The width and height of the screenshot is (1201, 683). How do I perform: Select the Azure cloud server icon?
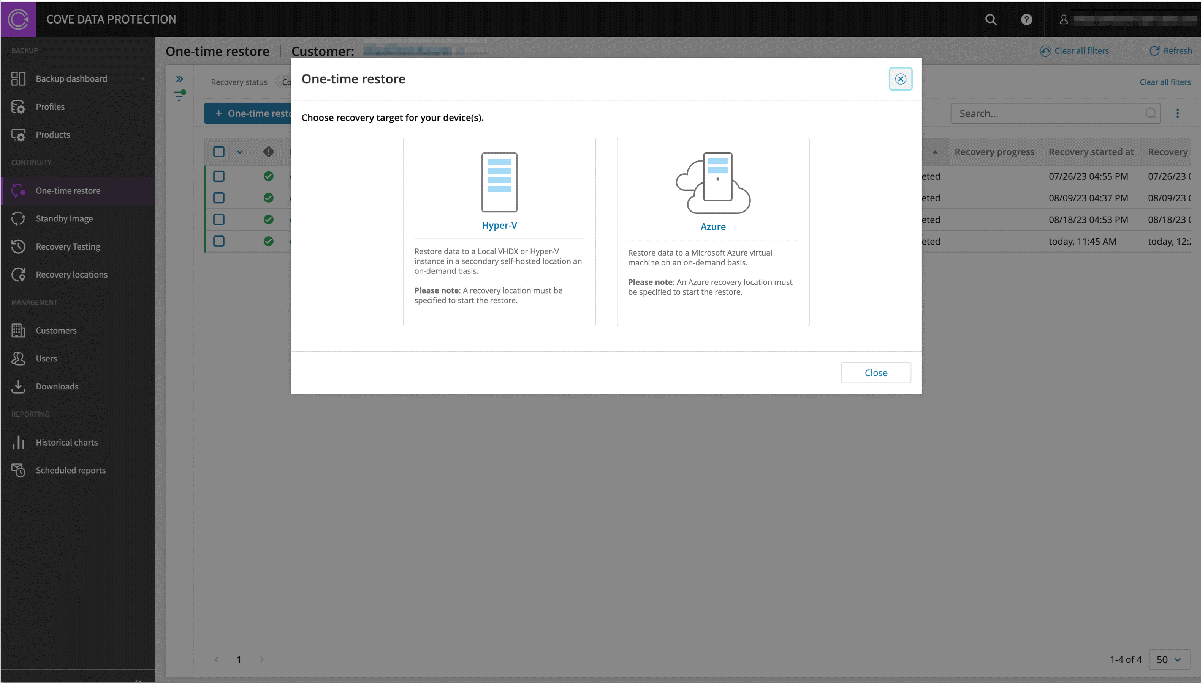713,183
